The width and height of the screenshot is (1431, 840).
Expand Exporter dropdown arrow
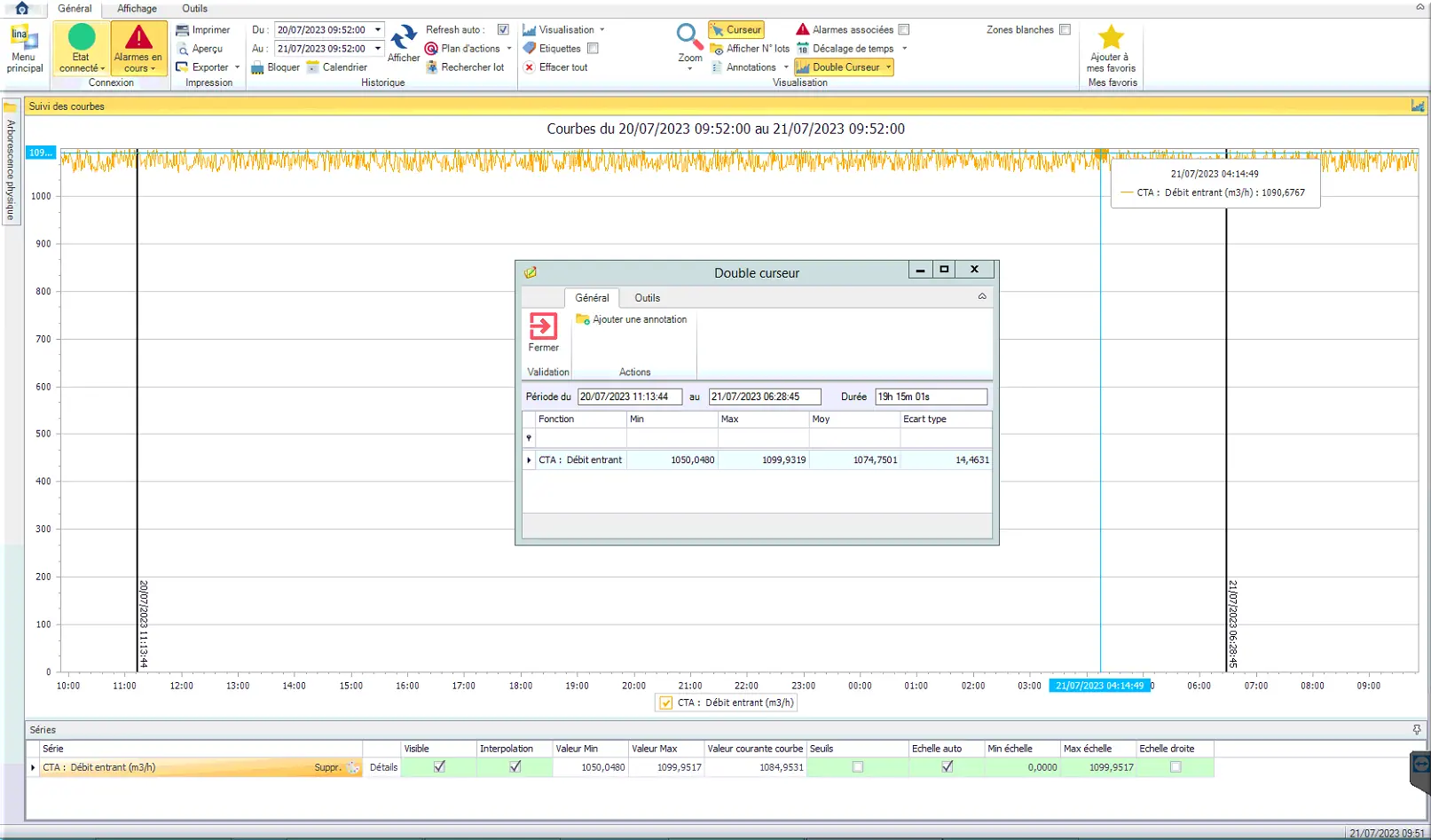[238, 67]
